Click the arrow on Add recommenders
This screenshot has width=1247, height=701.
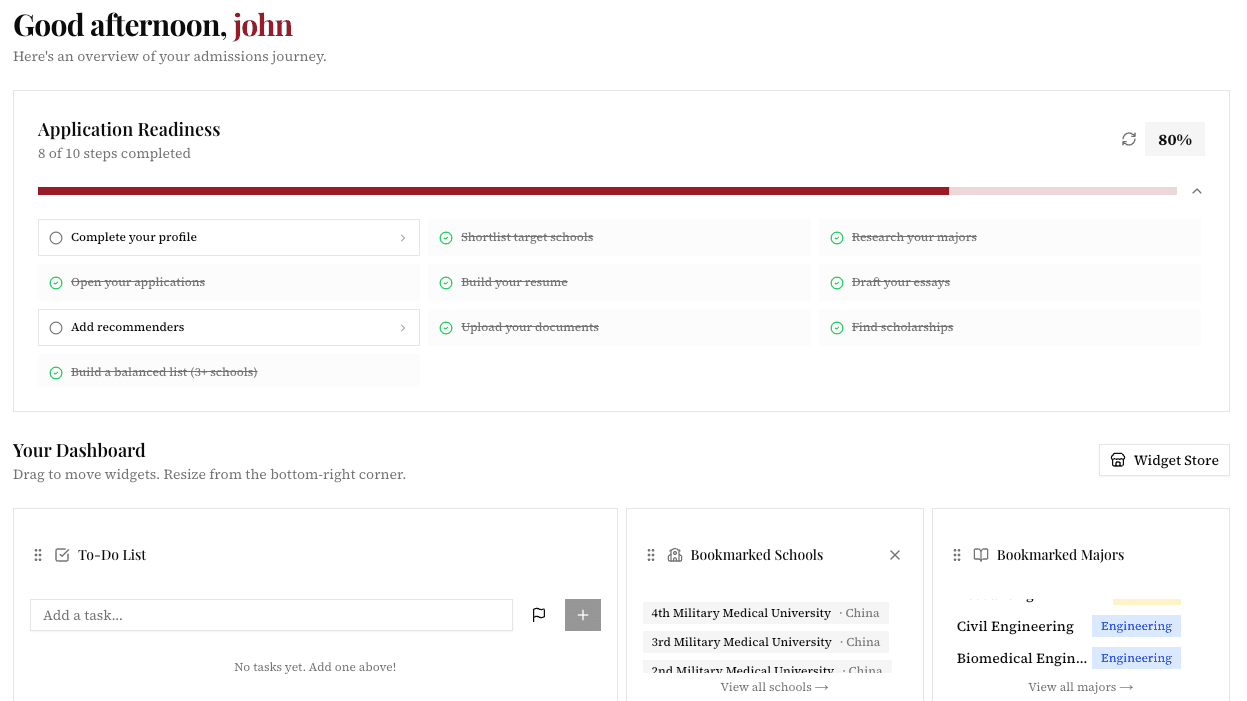403,328
